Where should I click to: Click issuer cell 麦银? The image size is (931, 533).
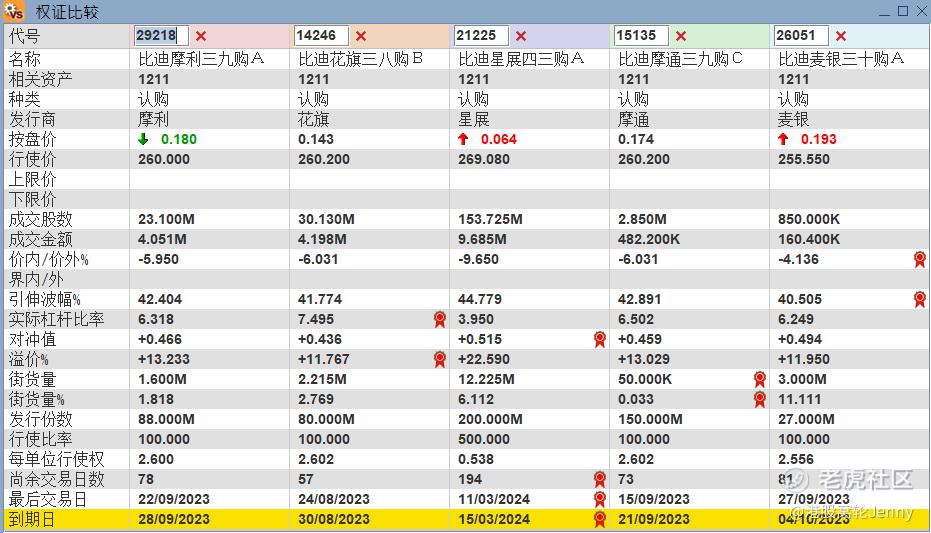pos(794,119)
